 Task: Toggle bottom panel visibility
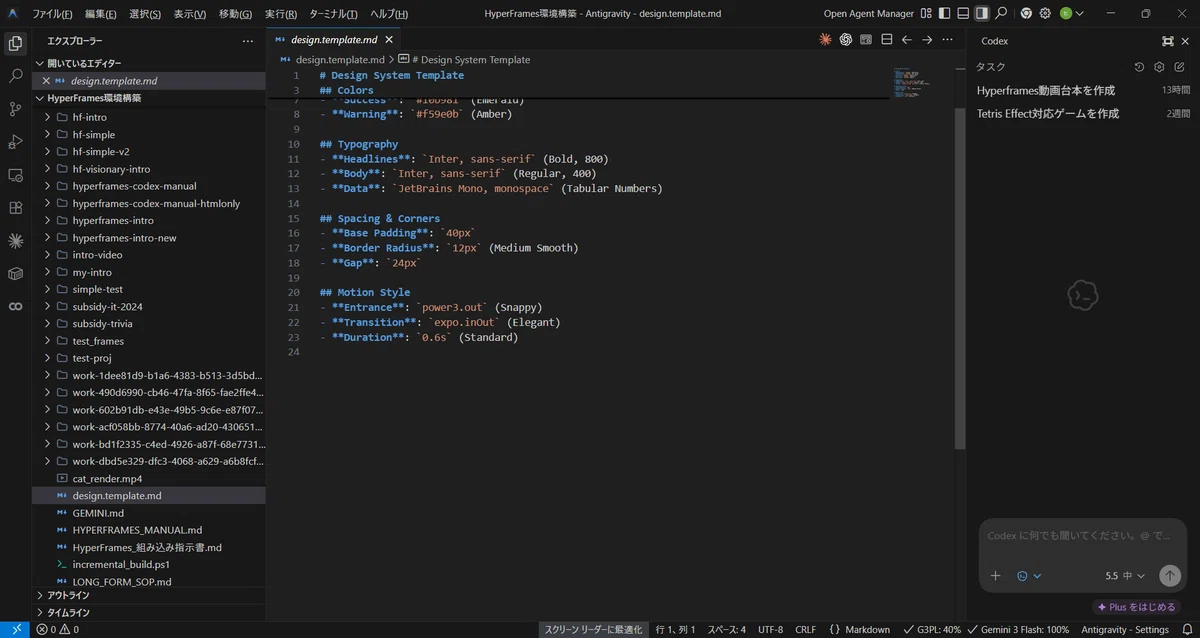pos(963,13)
